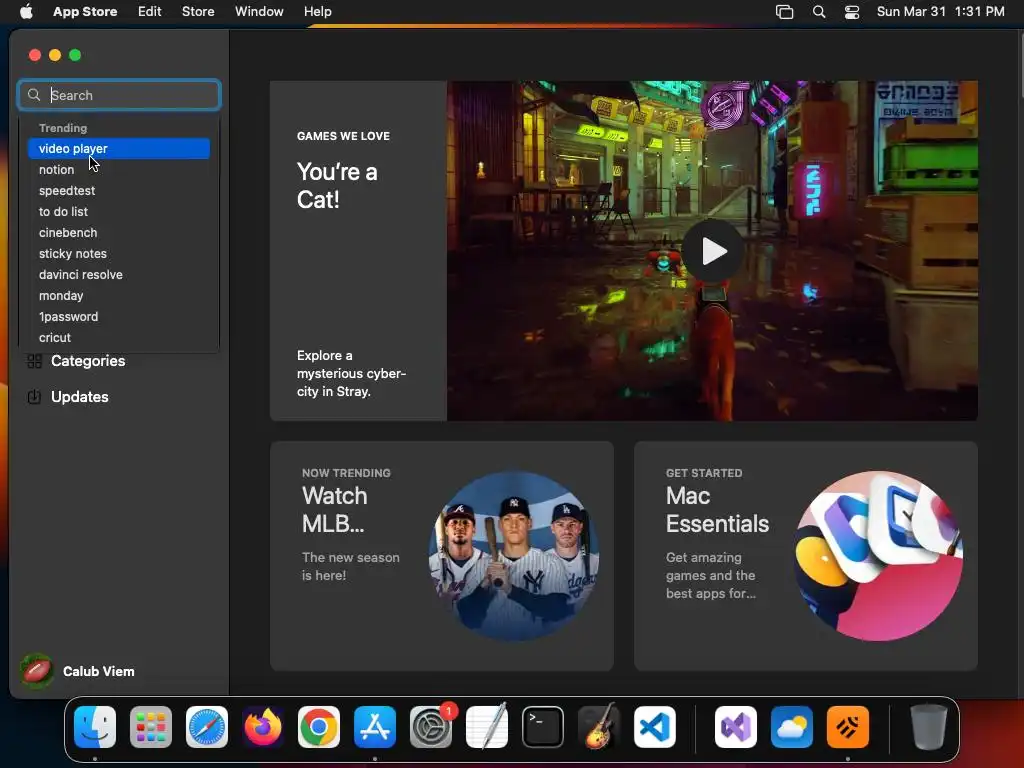
Task: Select trending search 'monday'
Action: (119, 296)
